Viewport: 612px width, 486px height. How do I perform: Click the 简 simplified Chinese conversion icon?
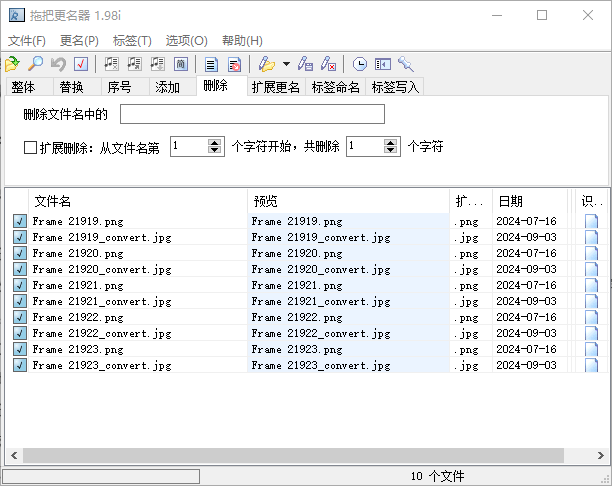coord(181,64)
